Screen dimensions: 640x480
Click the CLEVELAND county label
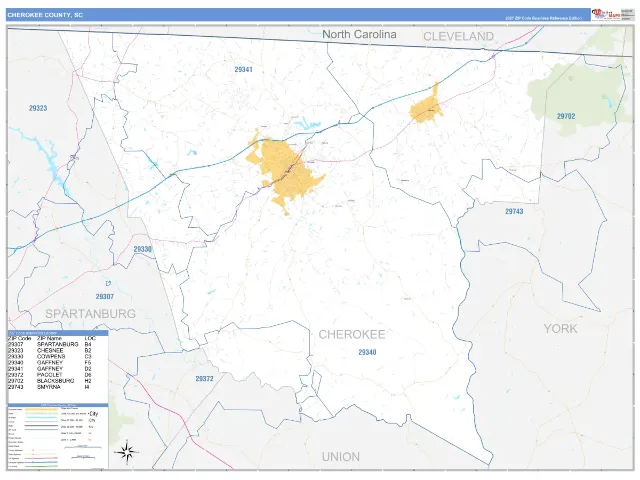click(x=459, y=36)
